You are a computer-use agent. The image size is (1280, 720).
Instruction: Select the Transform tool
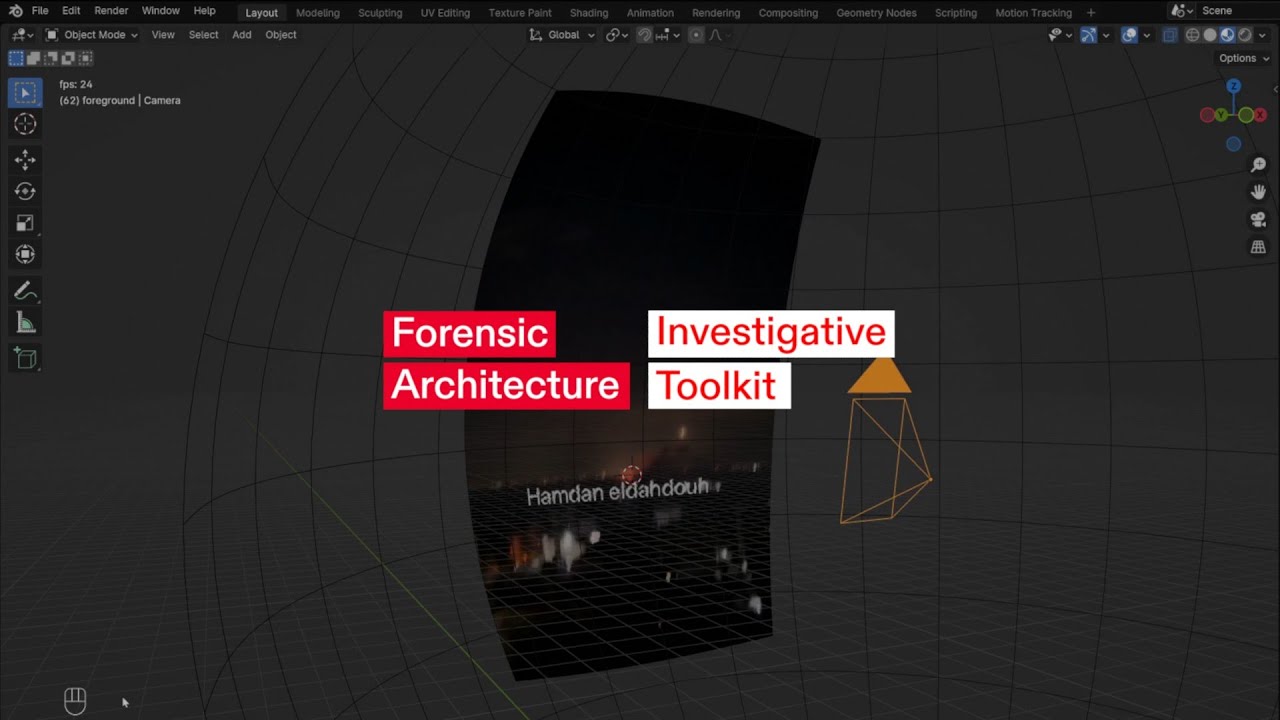25,254
